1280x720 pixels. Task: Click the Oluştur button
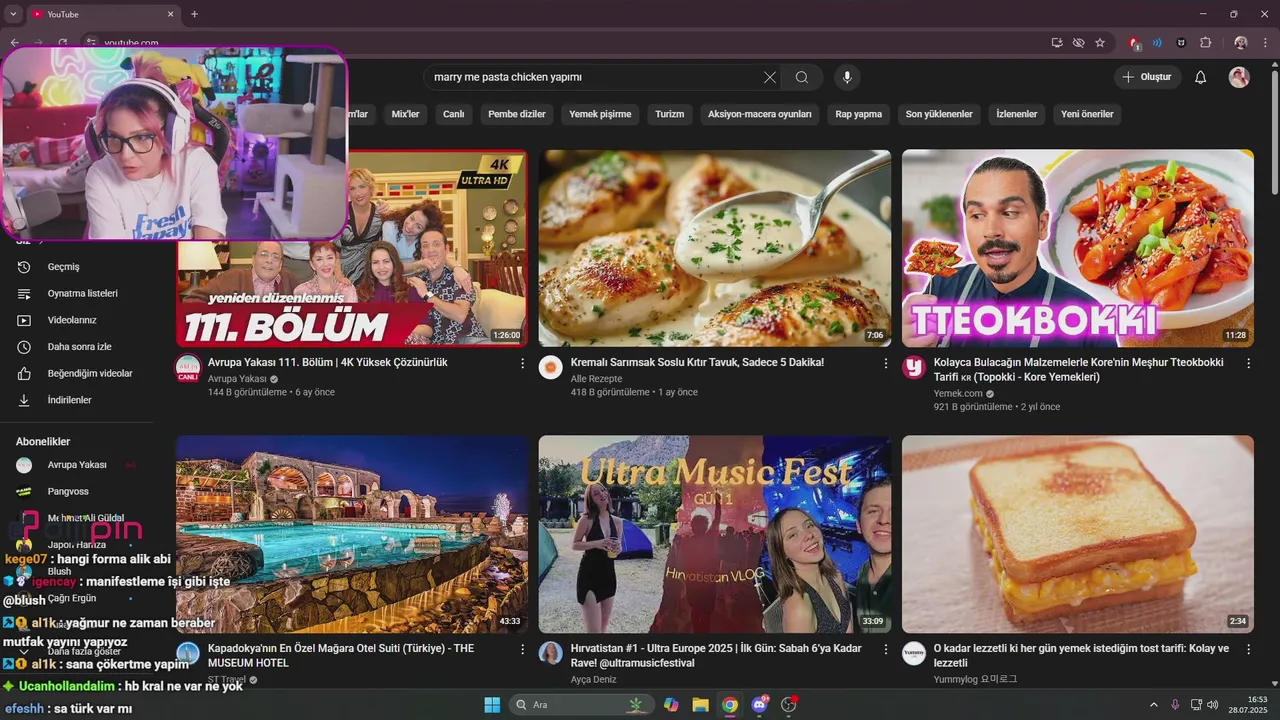coord(1148,77)
